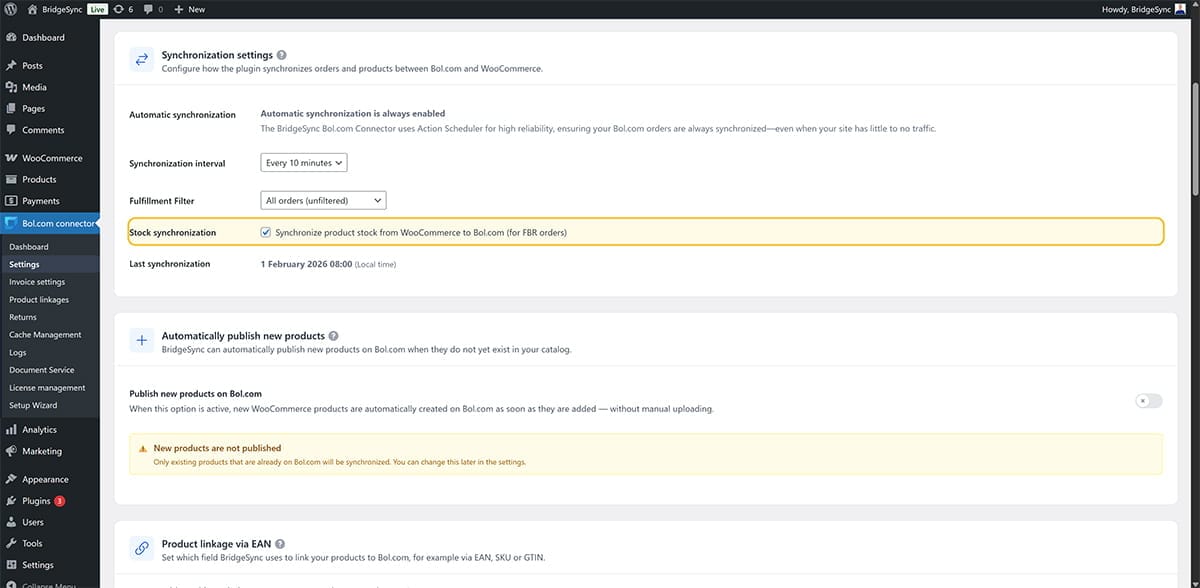This screenshot has width=1200, height=588.
Task: Go to Cache Management
Action: point(44,334)
